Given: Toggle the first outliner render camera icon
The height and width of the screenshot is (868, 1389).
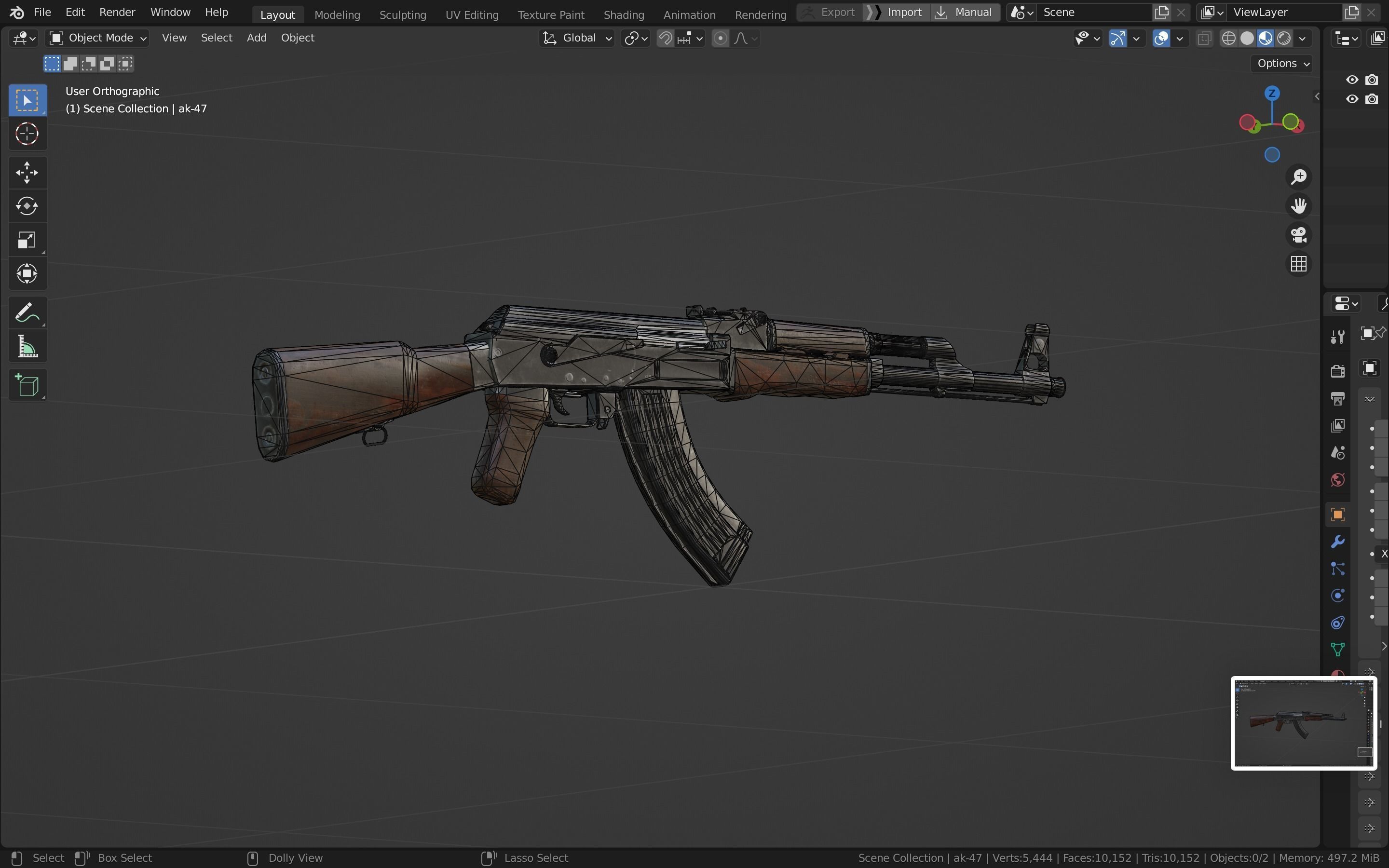Looking at the screenshot, I should coord(1372,80).
